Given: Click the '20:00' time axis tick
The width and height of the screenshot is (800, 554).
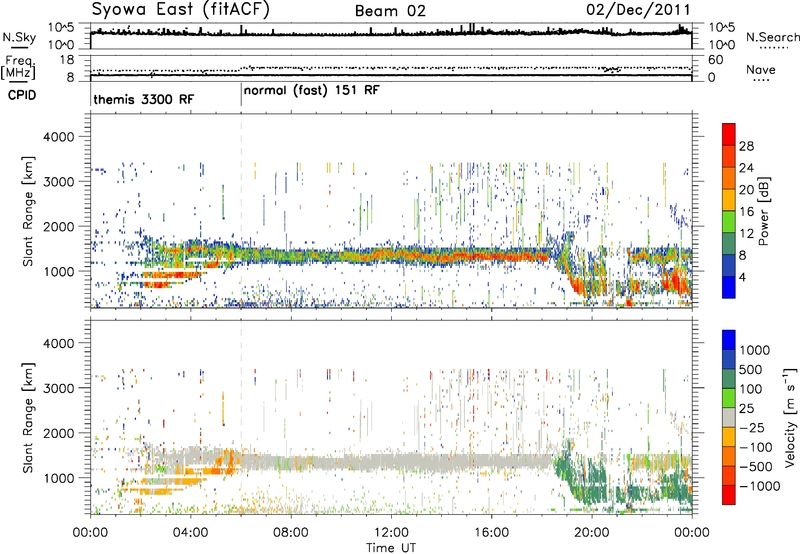Looking at the screenshot, I should tap(592, 533).
